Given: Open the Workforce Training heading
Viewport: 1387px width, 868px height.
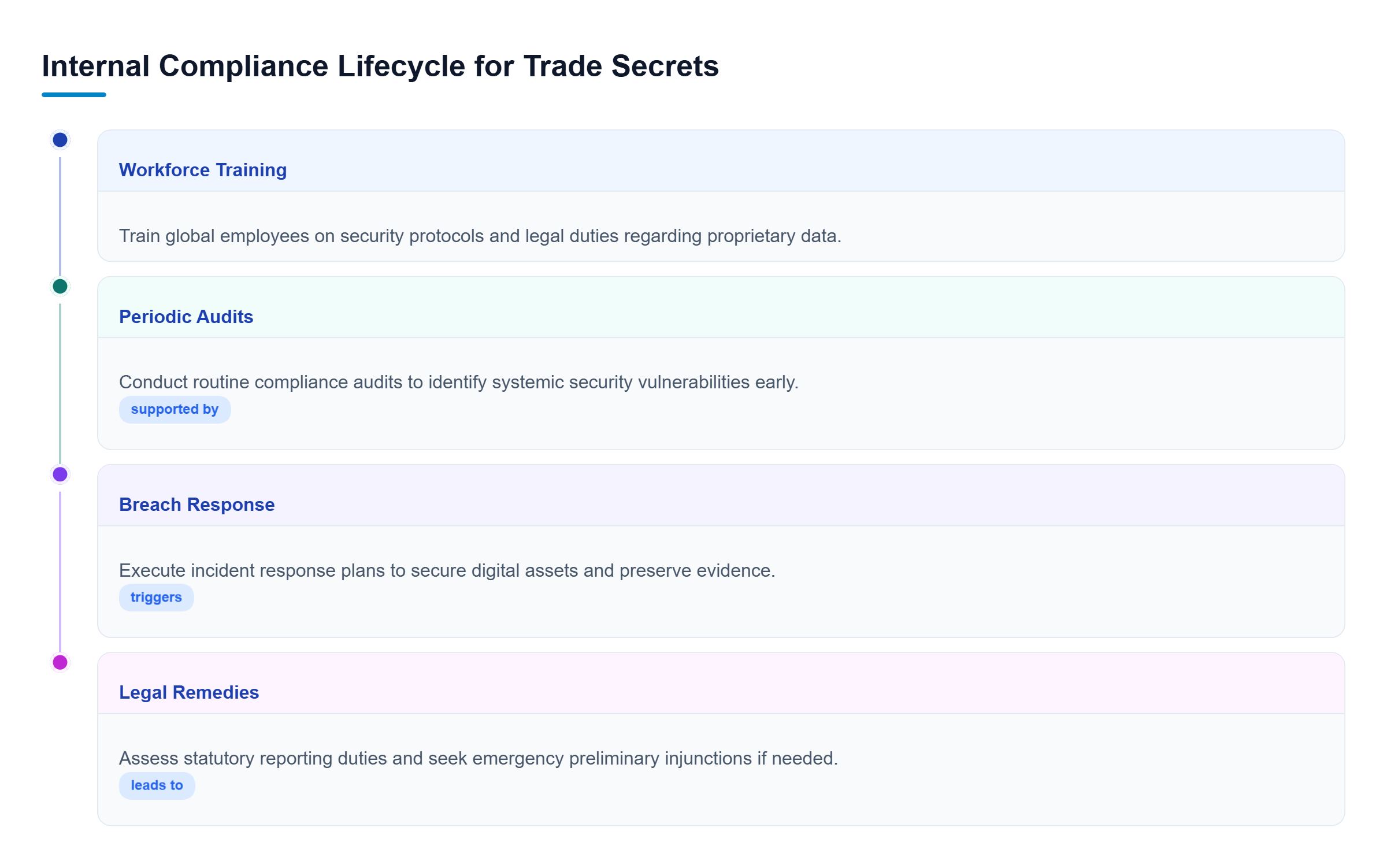Looking at the screenshot, I should 203,170.
